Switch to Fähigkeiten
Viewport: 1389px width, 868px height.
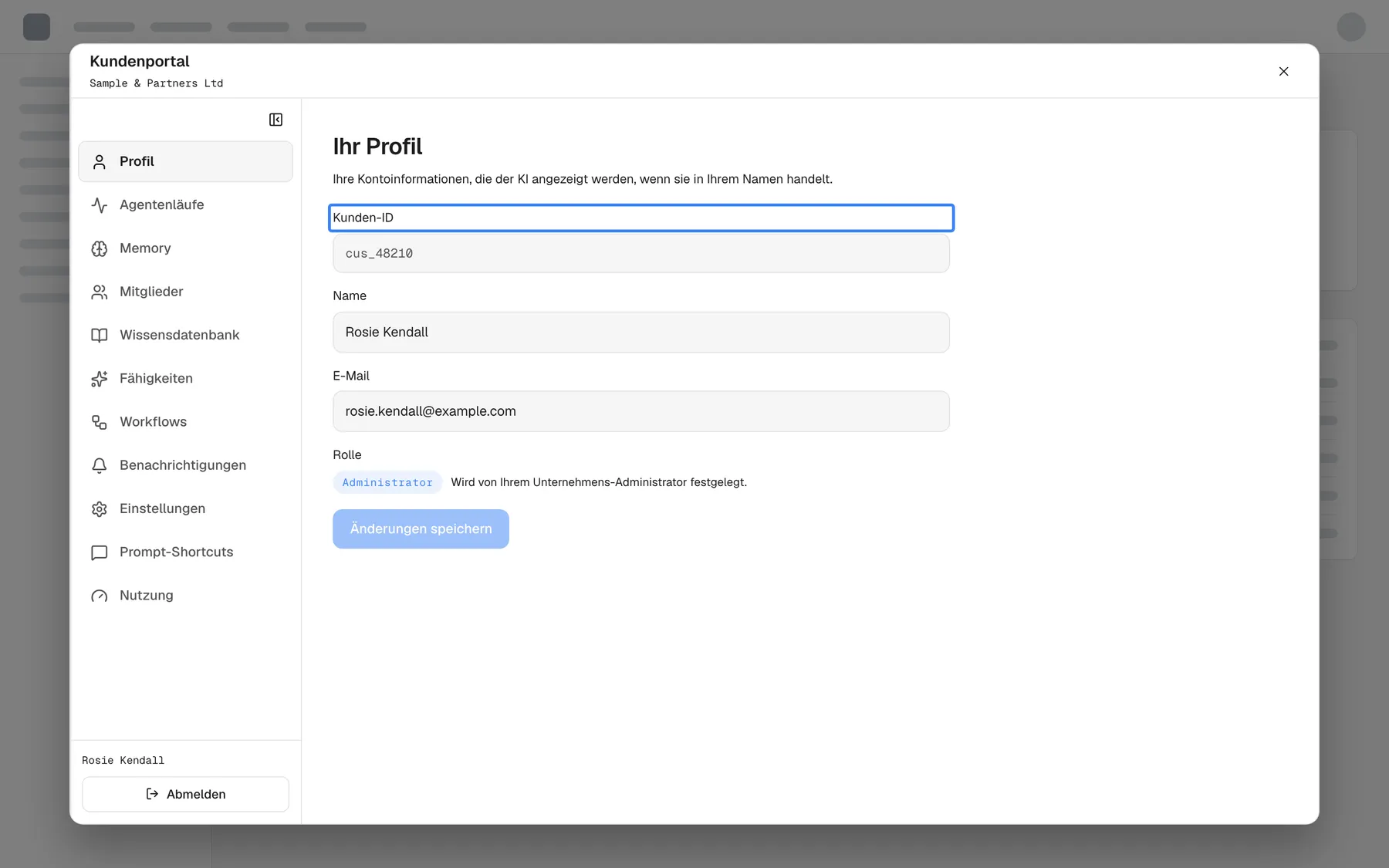tap(185, 378)
